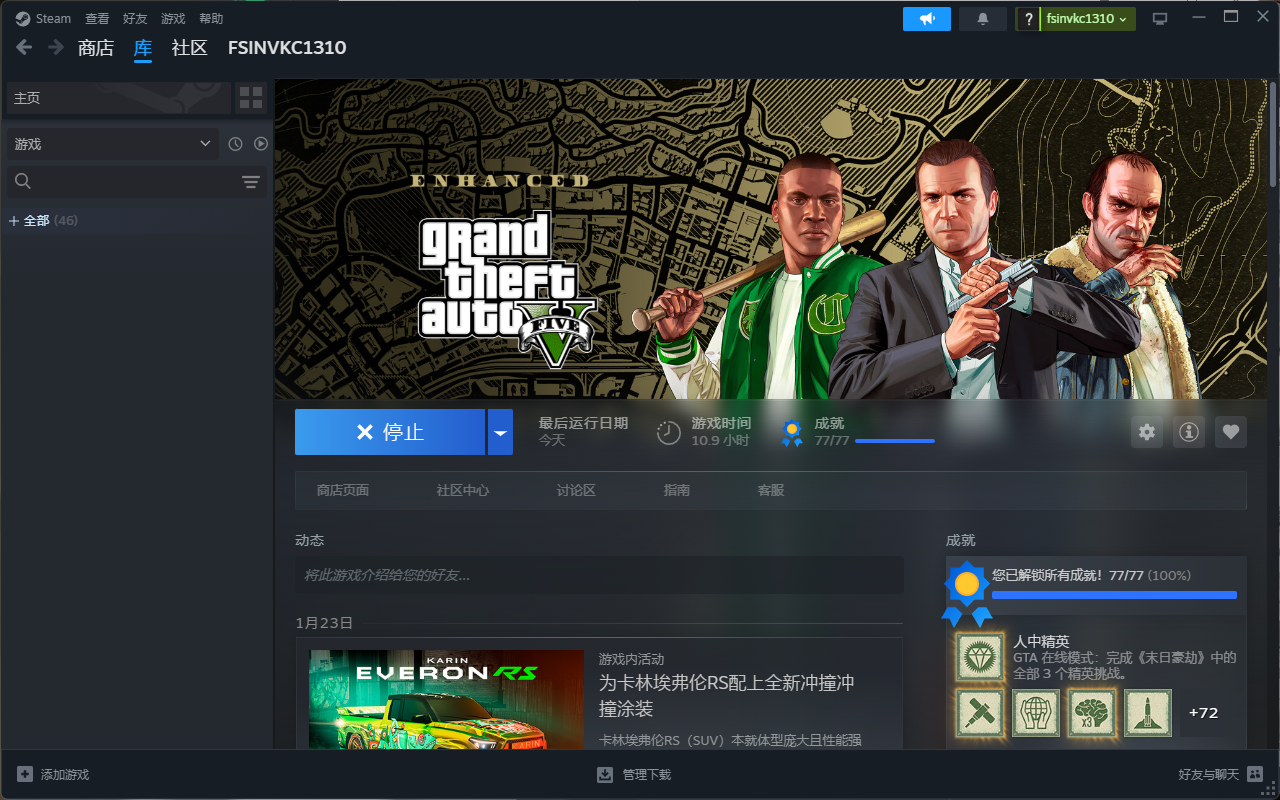
Task: Switch library to grid view icon
Action: pyautogui.click(x=250, y=98)
